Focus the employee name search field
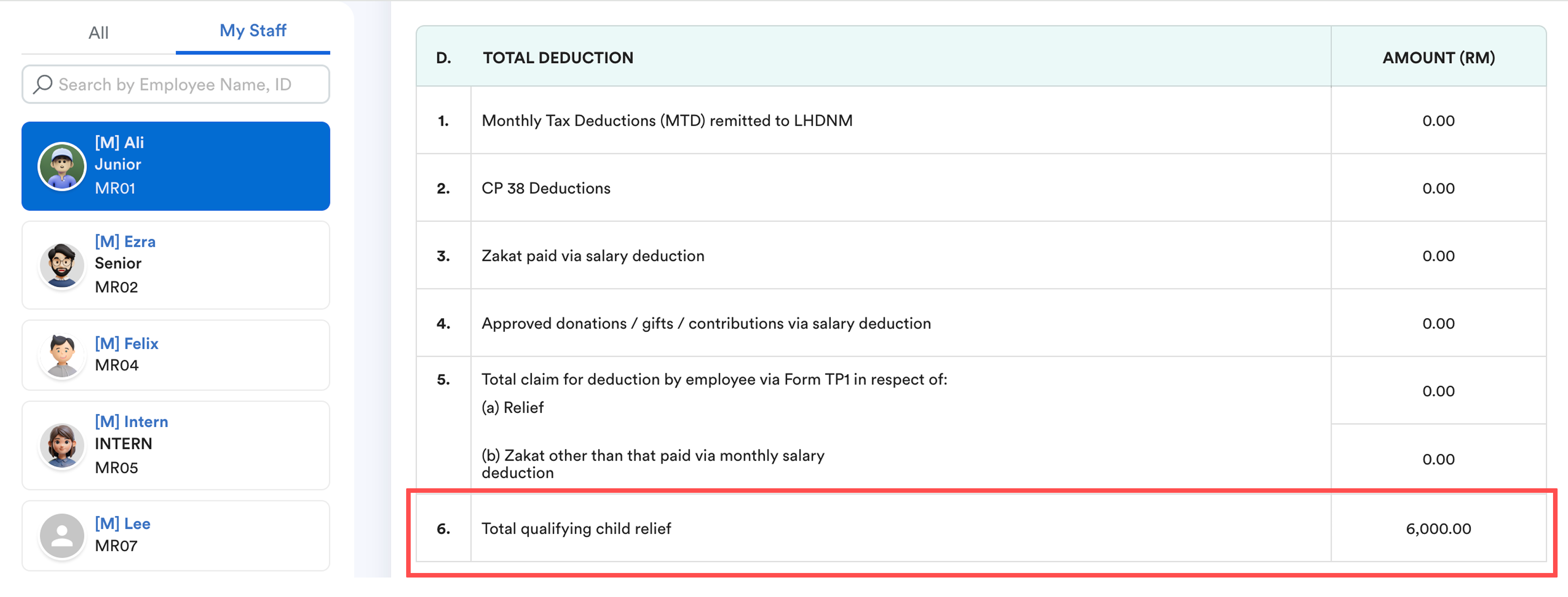This screenshot has height=597, width=1568. tap(183, 85)
